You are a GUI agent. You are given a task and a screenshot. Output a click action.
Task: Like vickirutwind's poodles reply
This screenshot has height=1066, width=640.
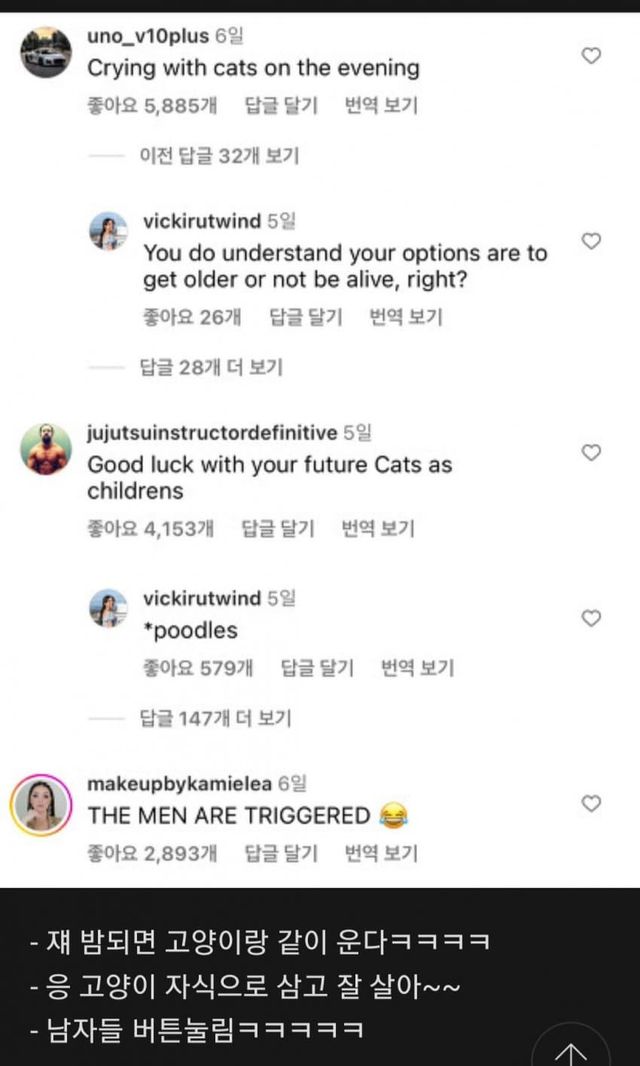591,618
